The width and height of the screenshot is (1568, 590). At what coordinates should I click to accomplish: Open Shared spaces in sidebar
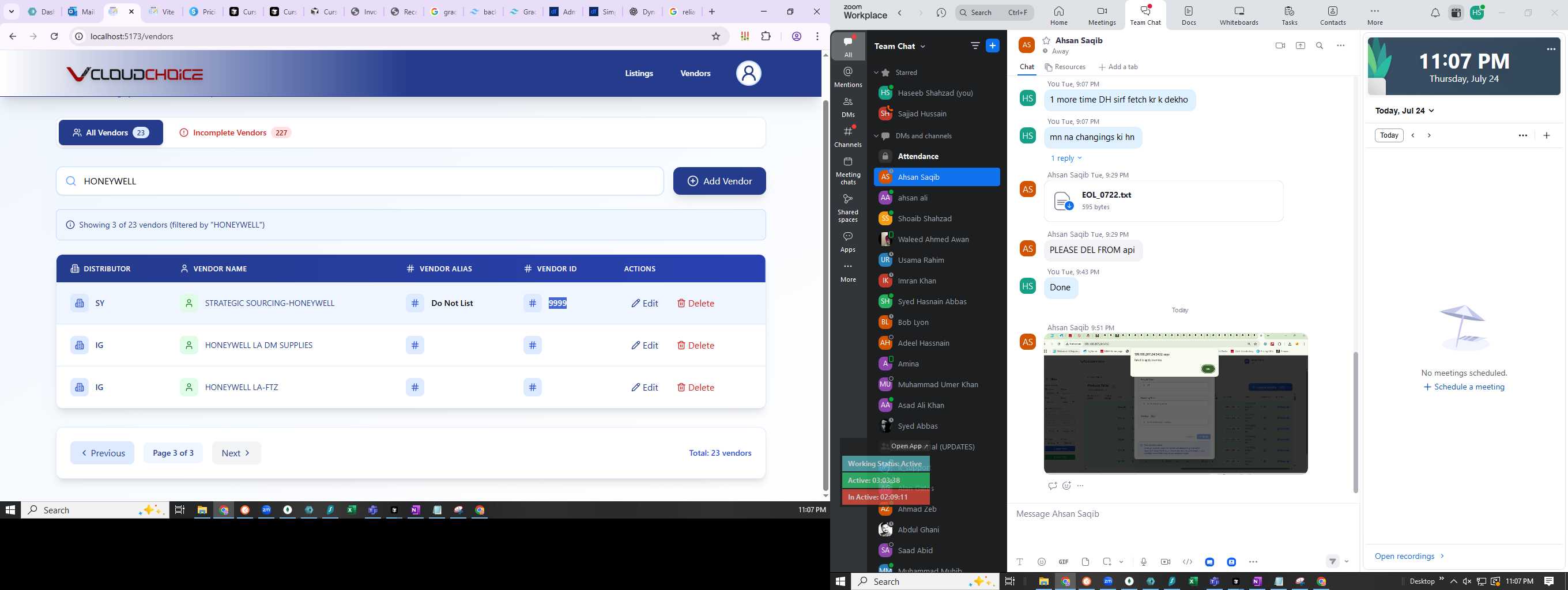pyautogui.click(x=848, y=208)
